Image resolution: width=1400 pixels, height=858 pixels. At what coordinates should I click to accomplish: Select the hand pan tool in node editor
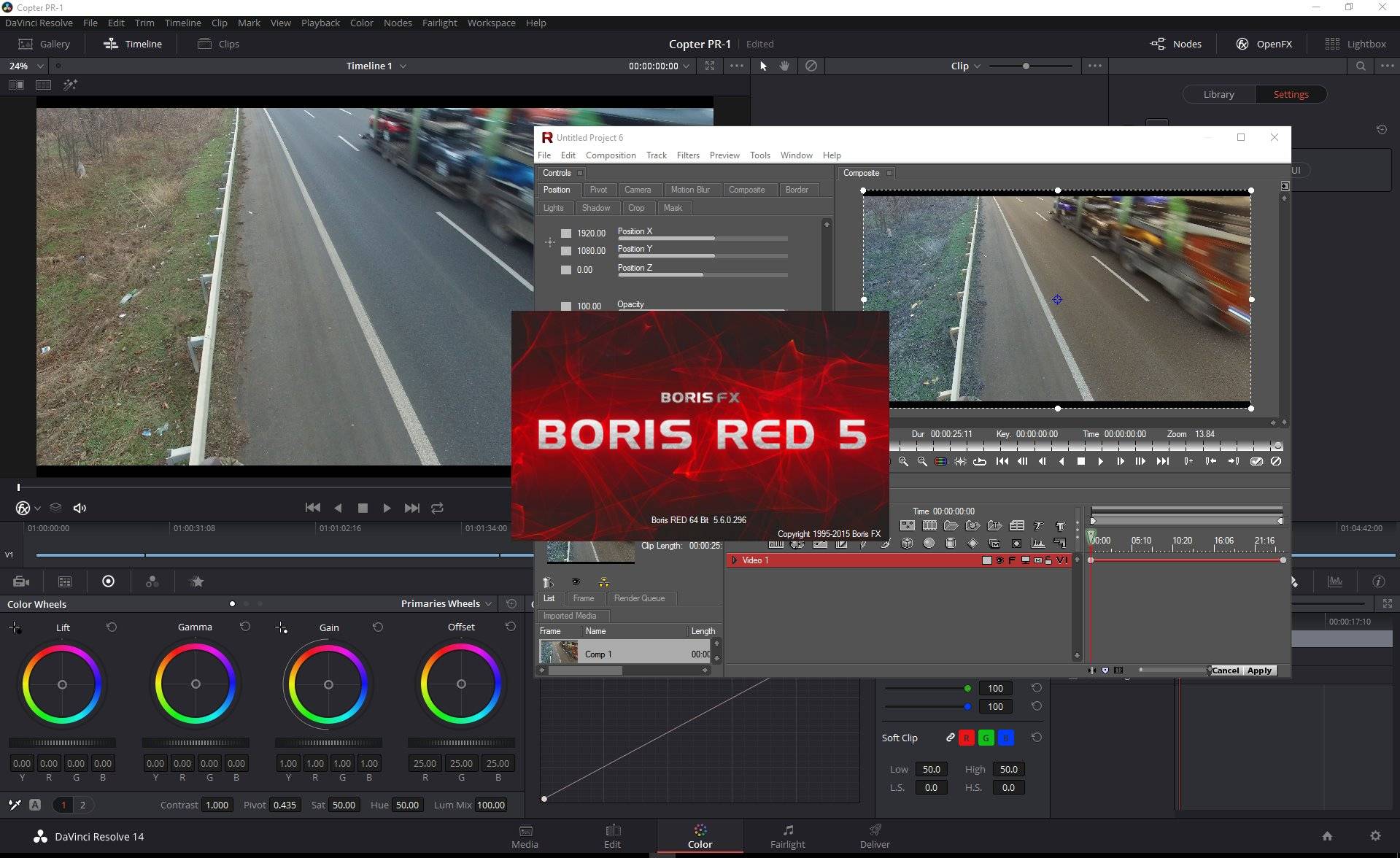(785, 66)
